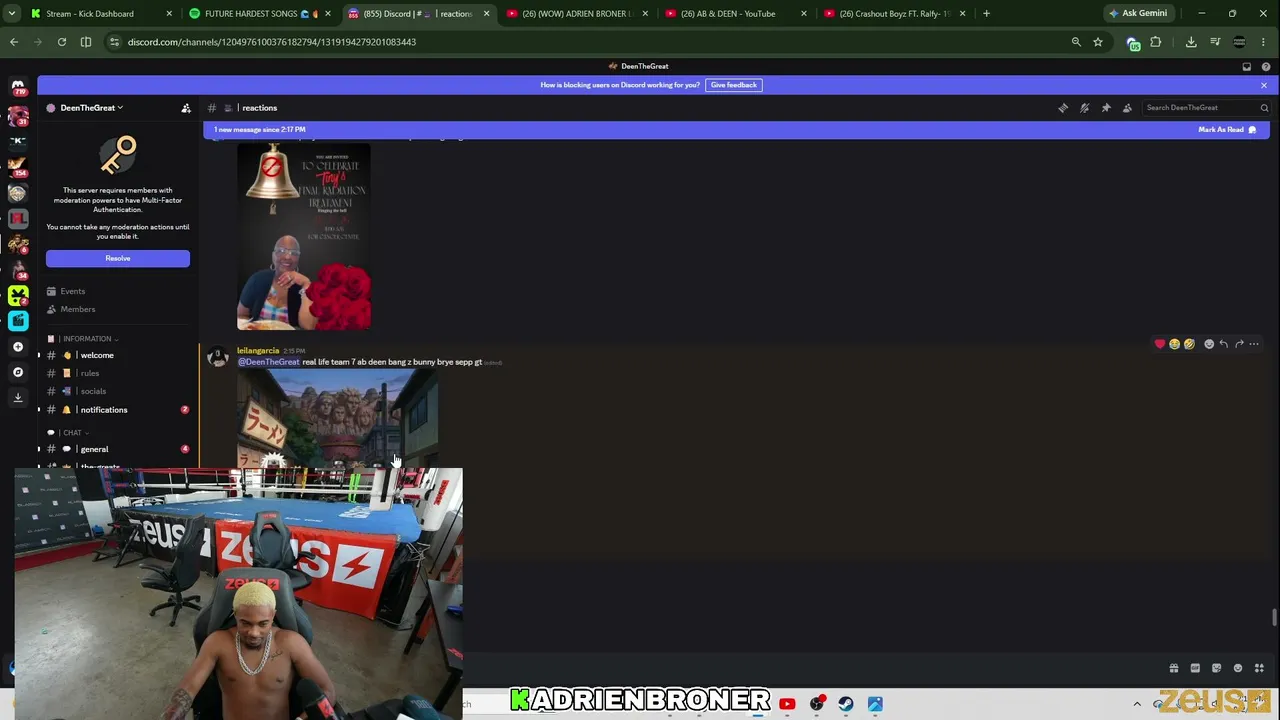
Task: Add rolling-laughing reaction to leilangarcia's message
Action: (x=1189, y=344)
